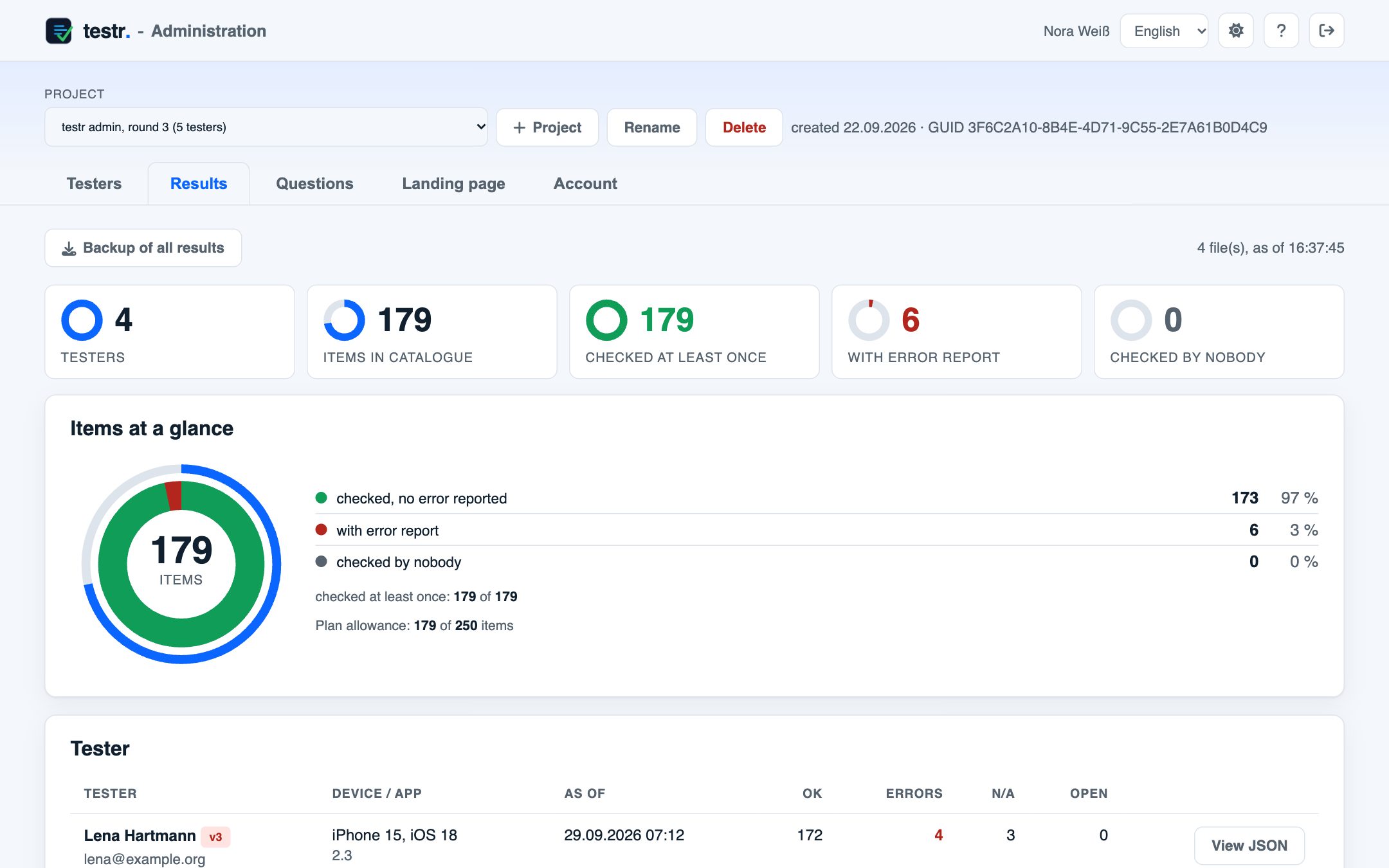The width and height of the screenshot is (1389, 868).
Task: Click the red errors count 4
Action: [x=938, y=835]
